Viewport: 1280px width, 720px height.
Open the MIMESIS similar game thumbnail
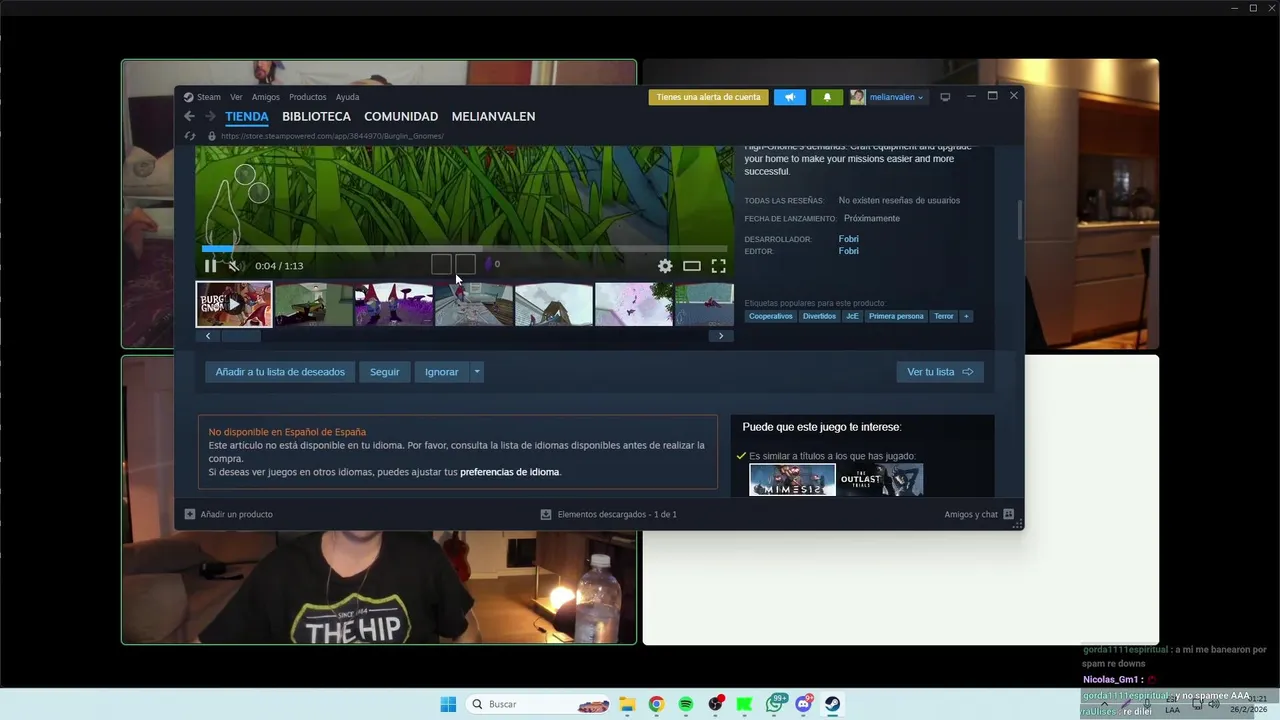(x=792, y=480)
